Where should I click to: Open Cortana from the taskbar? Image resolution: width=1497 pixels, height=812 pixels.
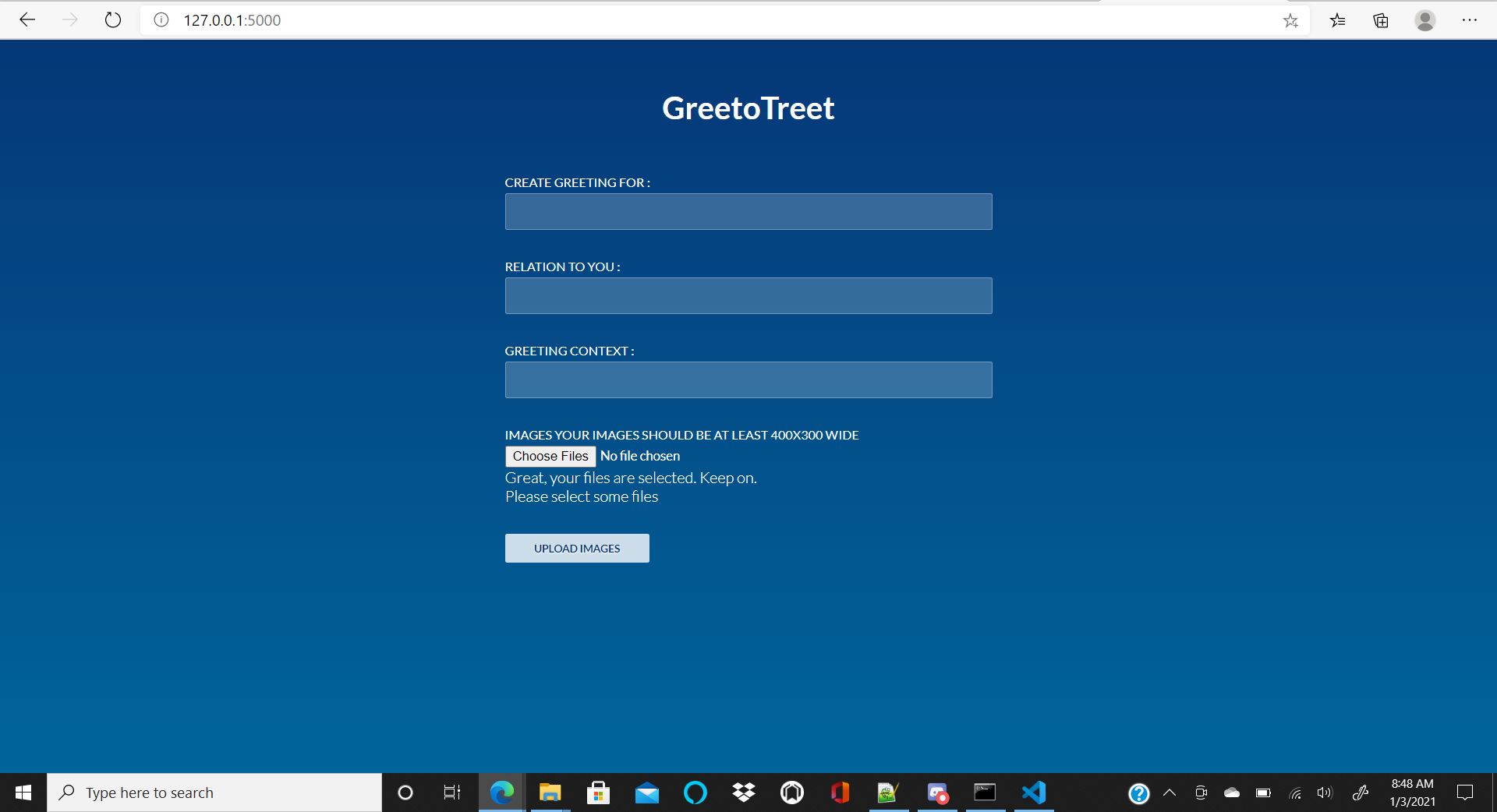(x=405, y=793)
